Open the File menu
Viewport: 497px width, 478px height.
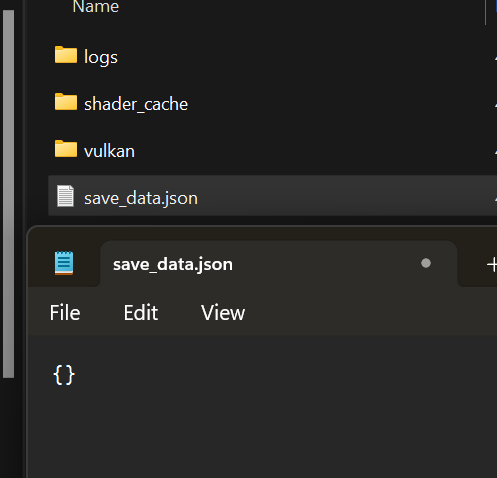[65, 313]
